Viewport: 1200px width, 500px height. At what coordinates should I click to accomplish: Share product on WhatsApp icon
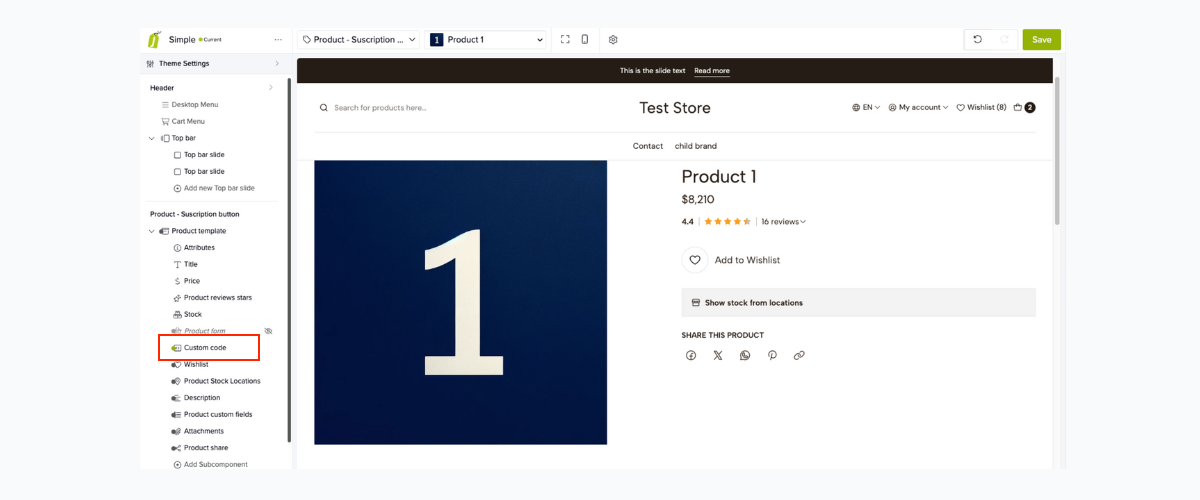[745, 355]
